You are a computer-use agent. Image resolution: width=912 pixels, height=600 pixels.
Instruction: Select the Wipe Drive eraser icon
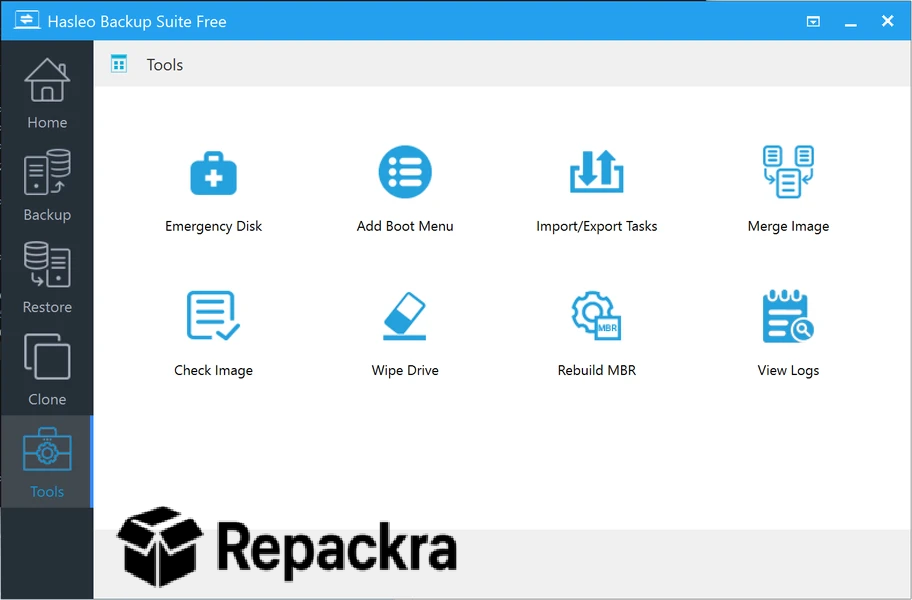pos(405,316)
